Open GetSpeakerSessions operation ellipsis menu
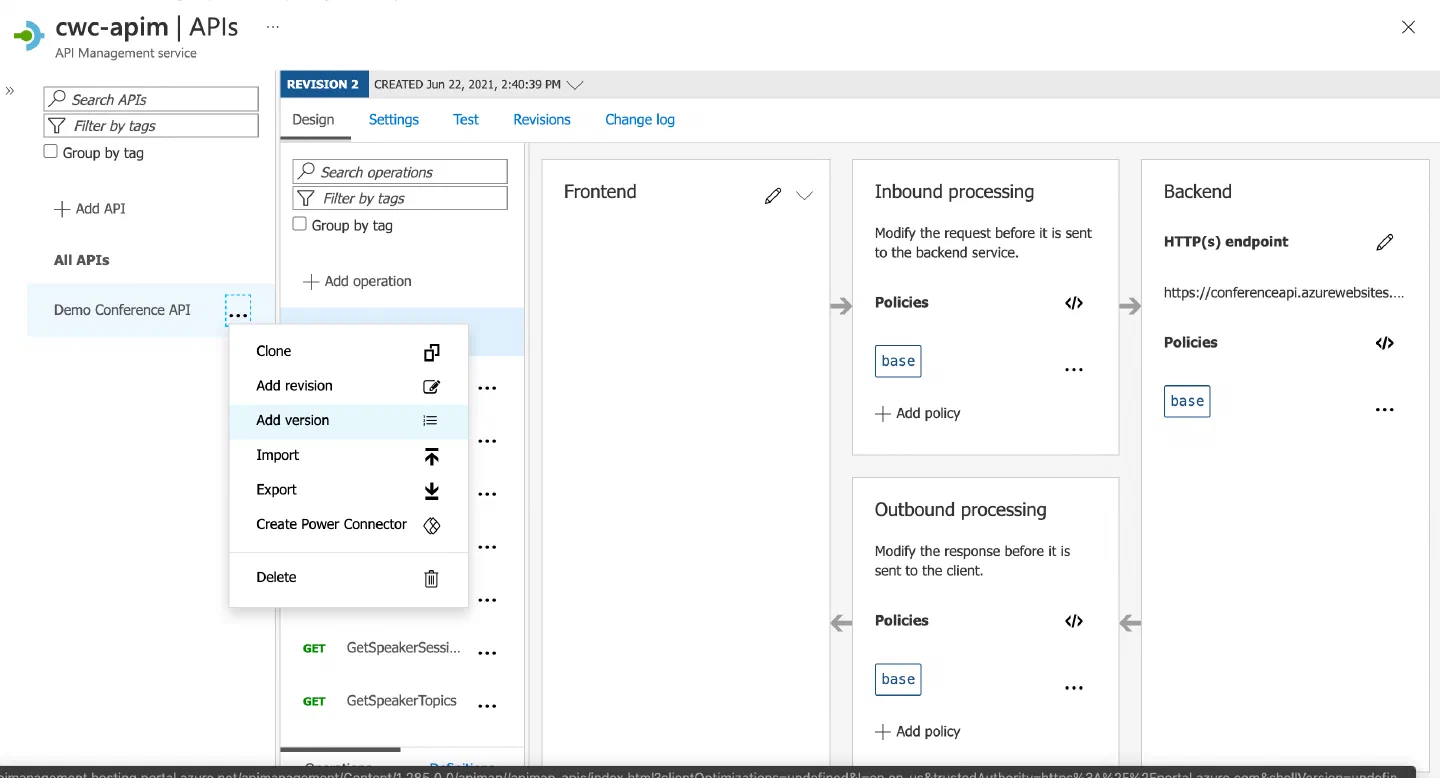The image size is (1440, 778). 487,653
